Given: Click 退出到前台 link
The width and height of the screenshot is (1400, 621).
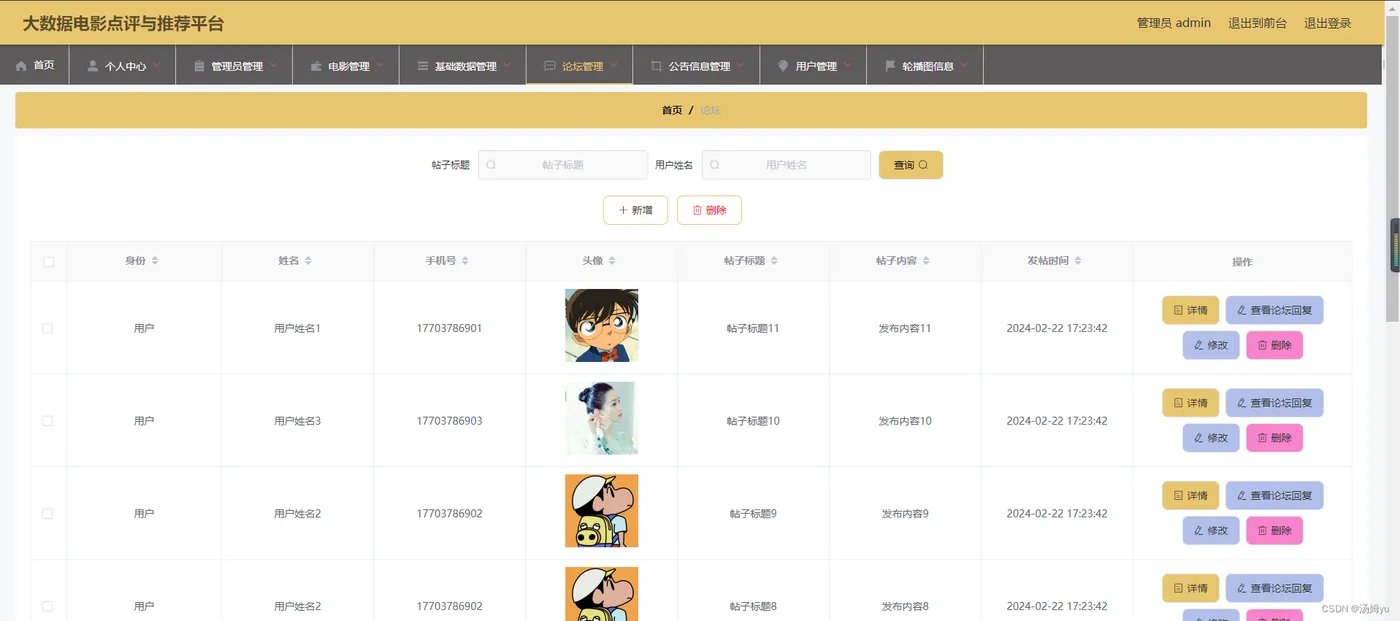Looking at the screenshot, I should coord(1257,23).
